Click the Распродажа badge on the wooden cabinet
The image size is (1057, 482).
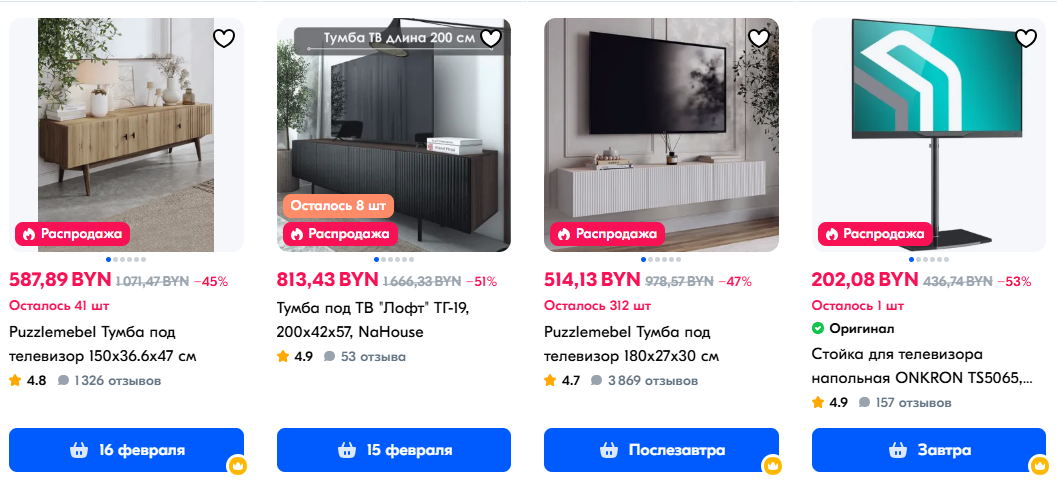73,235
